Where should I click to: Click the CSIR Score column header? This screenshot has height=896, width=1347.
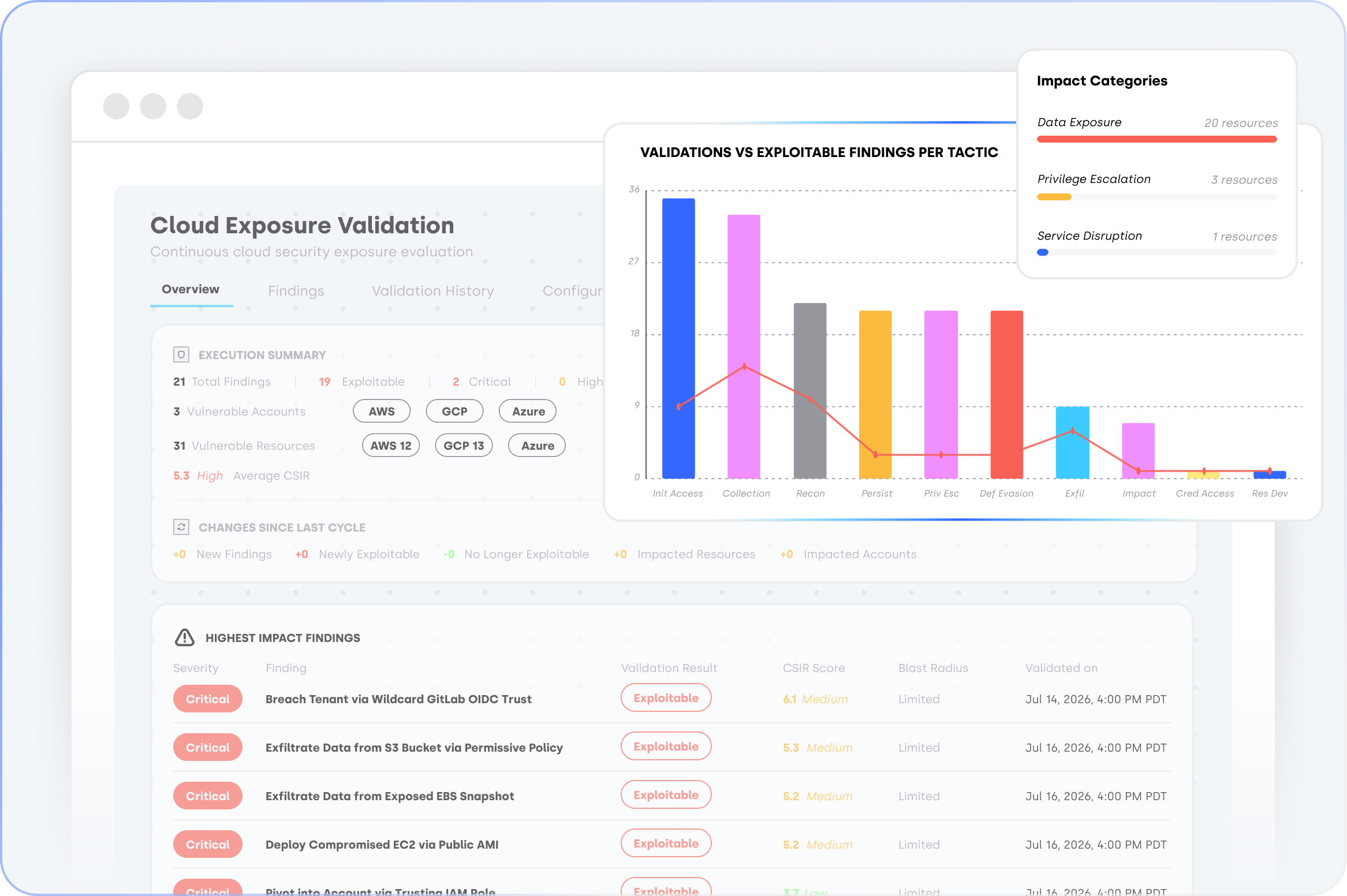click(x=814, y=668)
